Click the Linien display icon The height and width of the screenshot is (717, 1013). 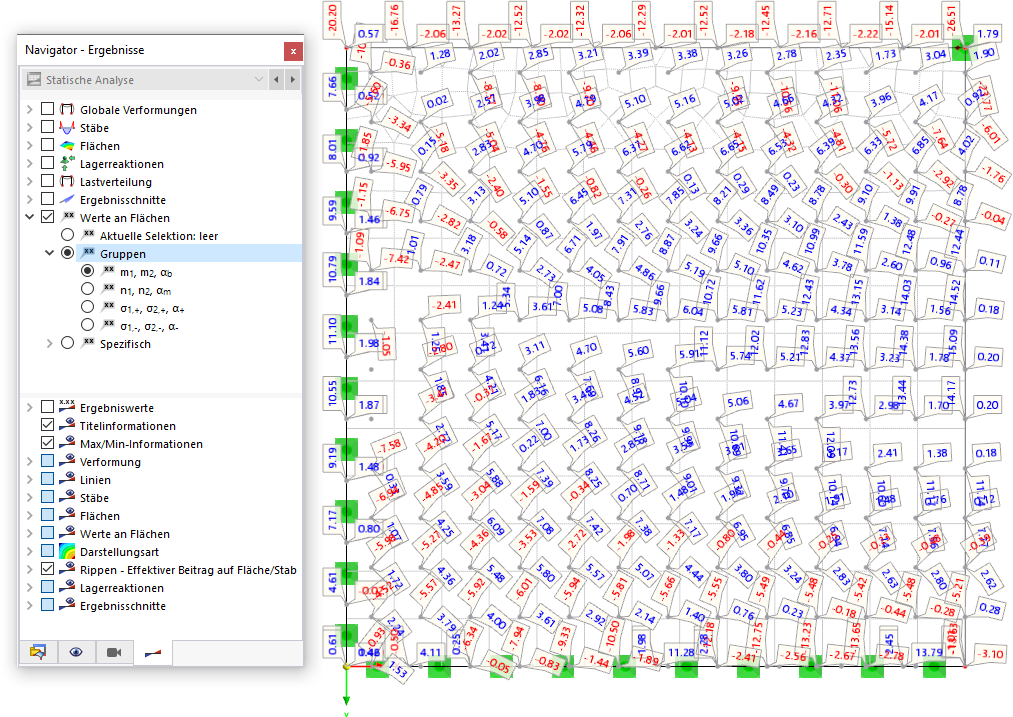click(67, 479)
